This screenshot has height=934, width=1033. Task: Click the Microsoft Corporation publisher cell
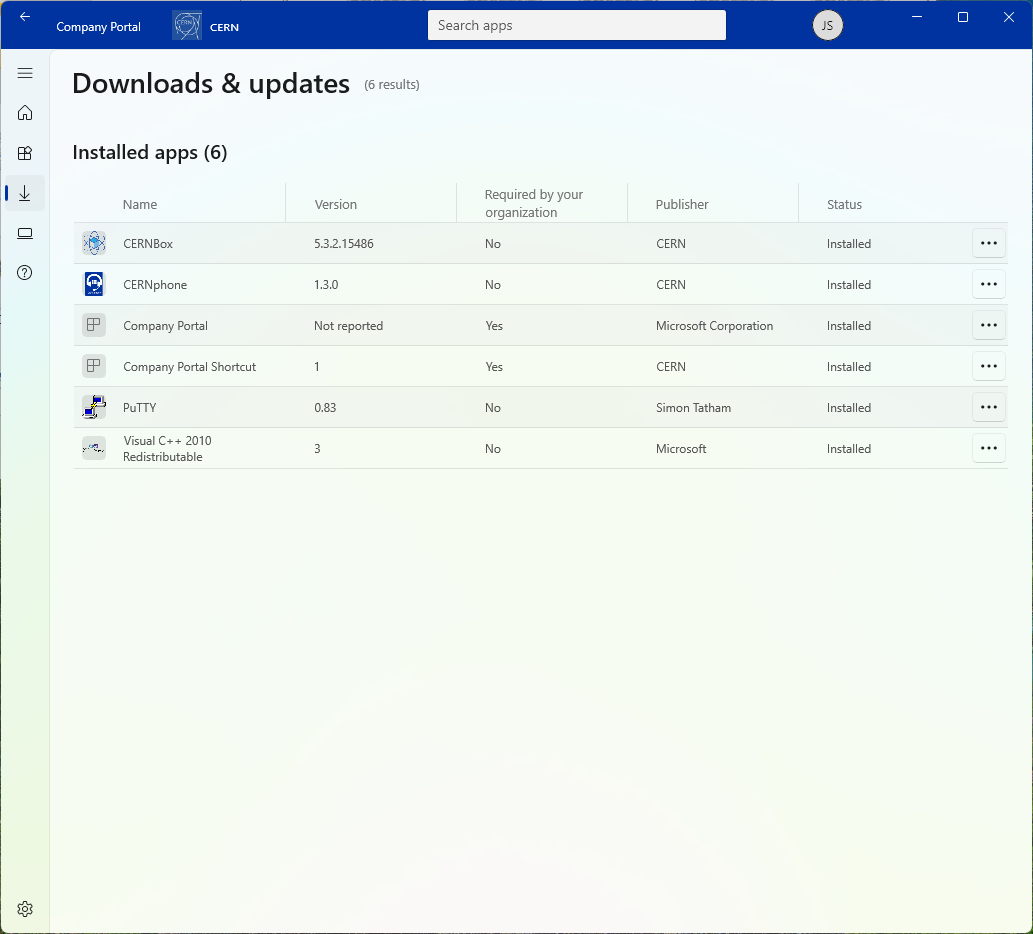pyautogui.click(x=714, y=325)
